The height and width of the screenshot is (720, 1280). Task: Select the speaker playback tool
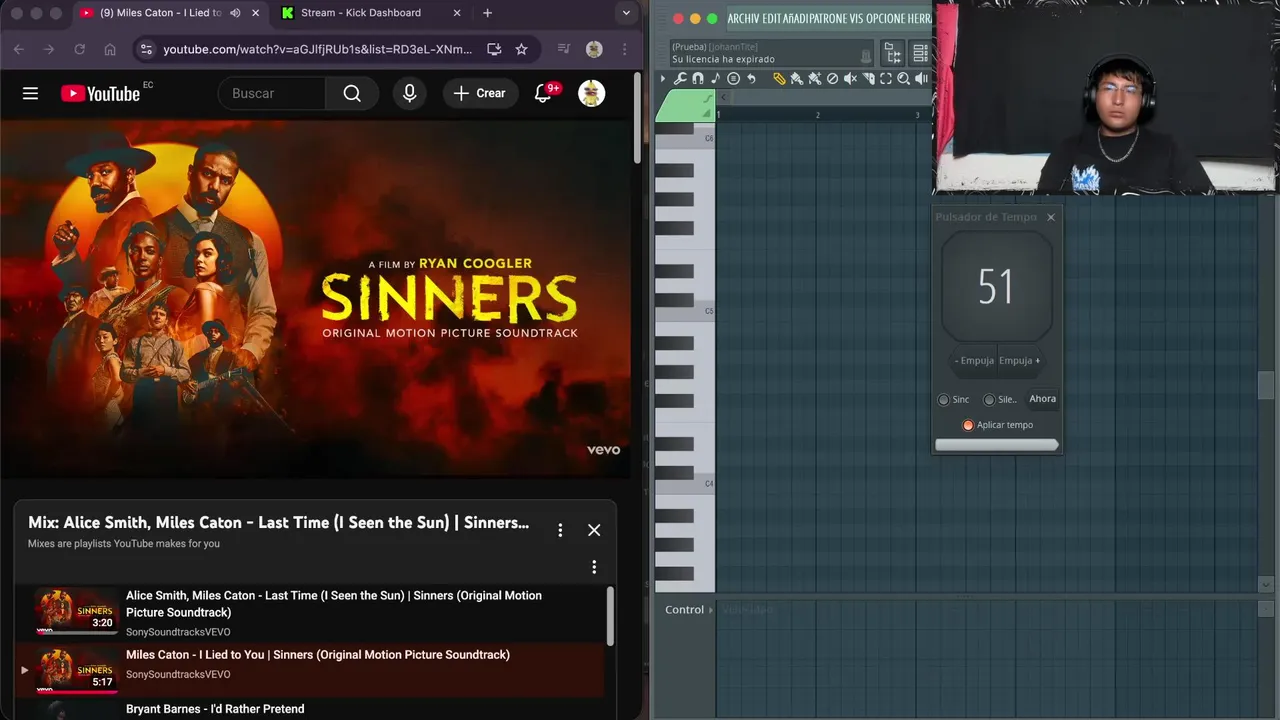pos(921,78)
